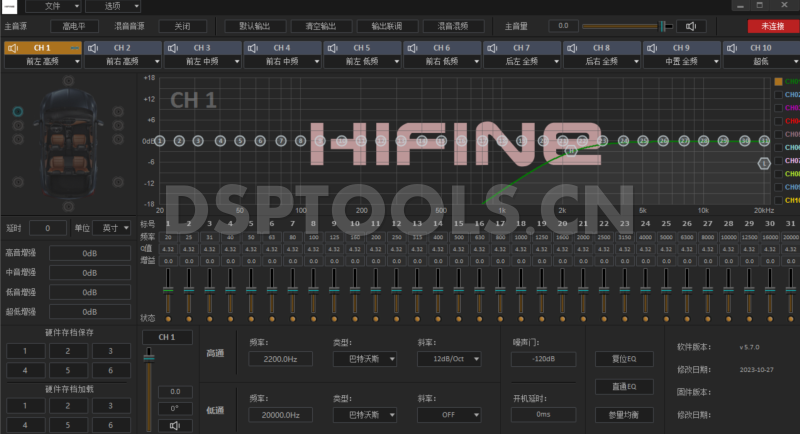Viewport: 800px width, 434px height.
Task: Mute master volume via 主音量 speaker icon
Action: click(x=691, y=26)
